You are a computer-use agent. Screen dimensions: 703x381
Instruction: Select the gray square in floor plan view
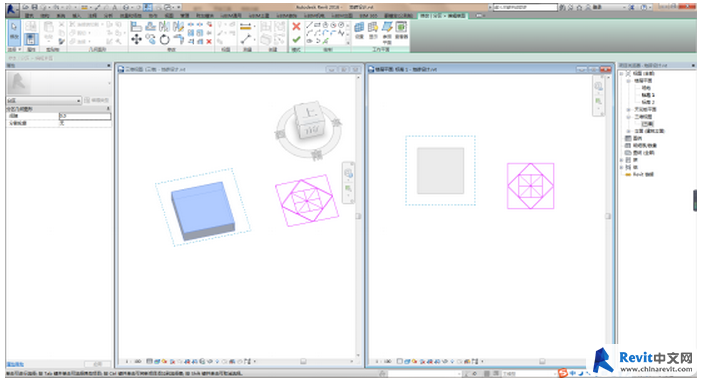pos(440,171)
